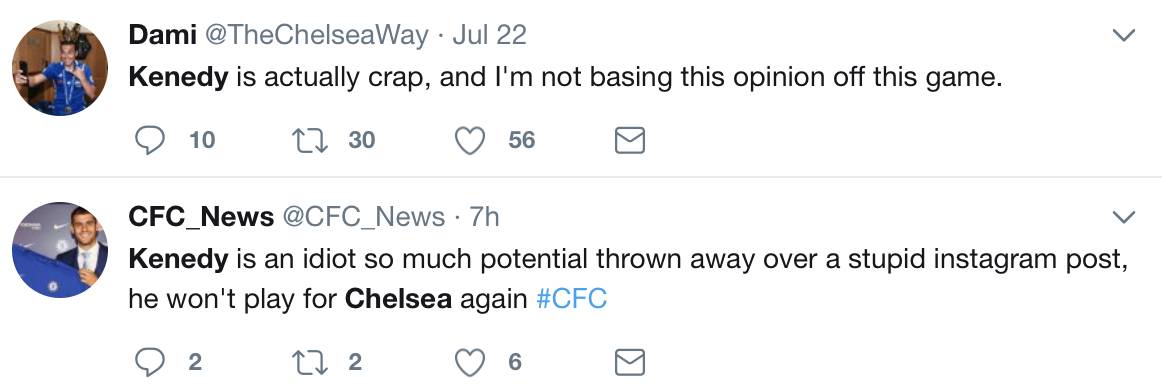The image size is (1162, 388).
Task: Like the CFC_News tweet with 6 likes
Action: [x=469, y=362]
